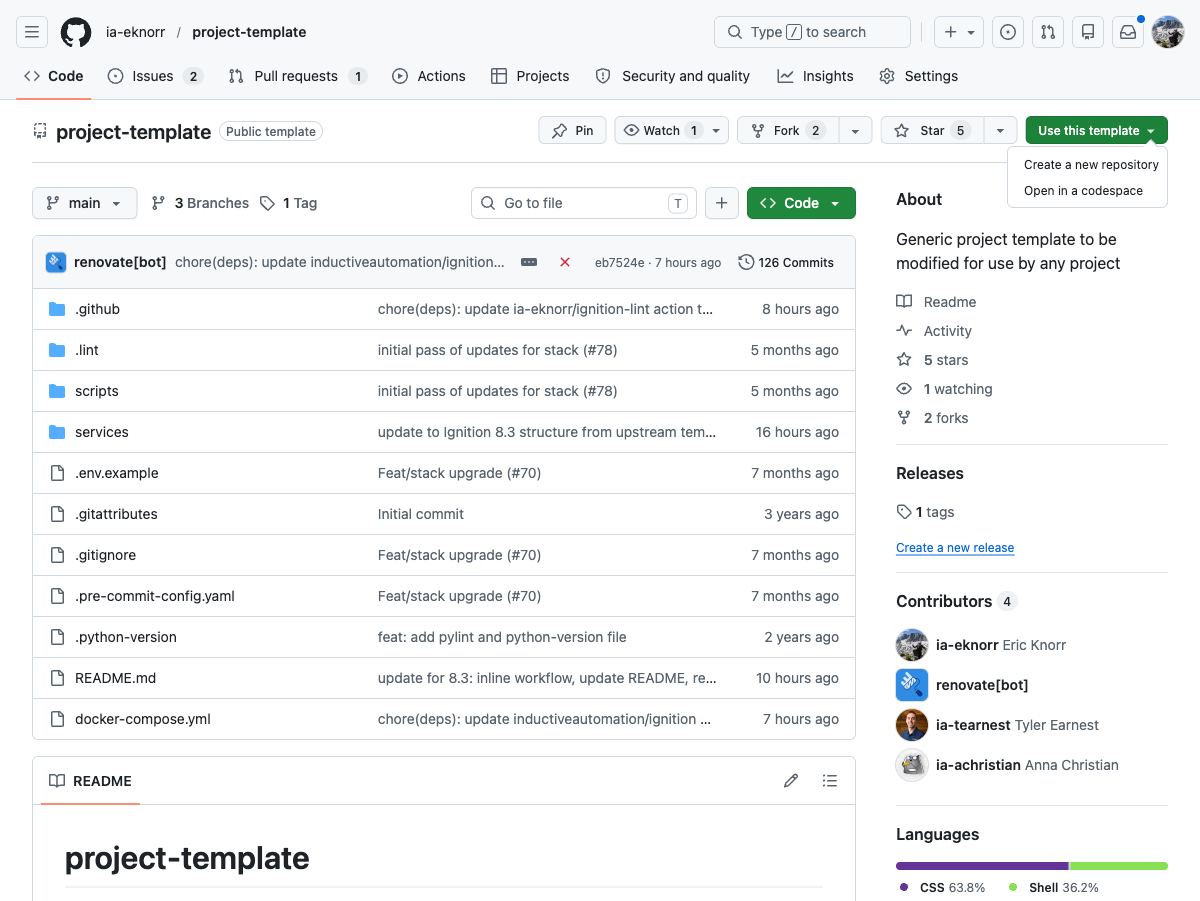Click the 1 tags link under Releases

926,512
